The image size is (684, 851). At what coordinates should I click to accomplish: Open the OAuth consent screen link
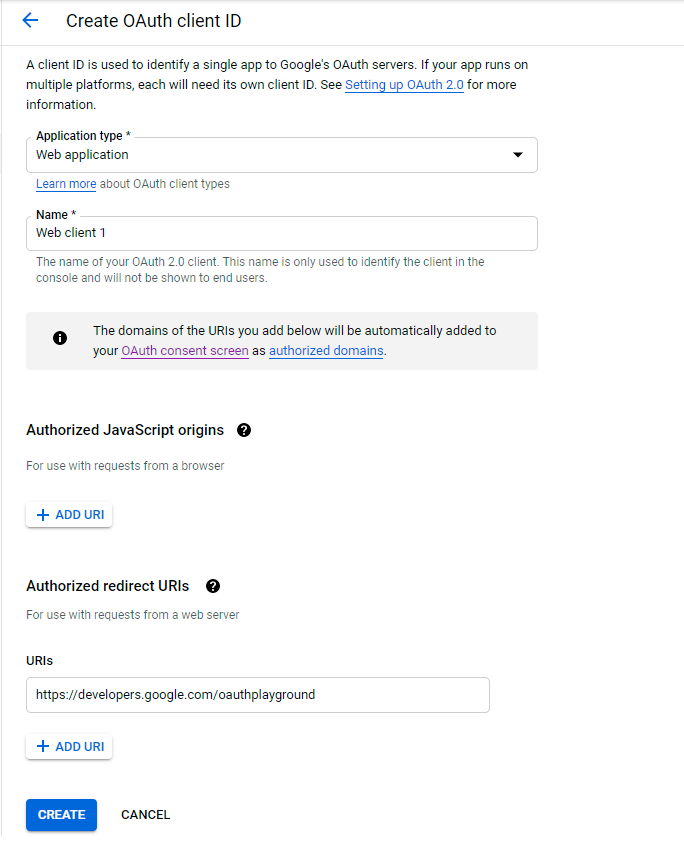pos(185,351)
